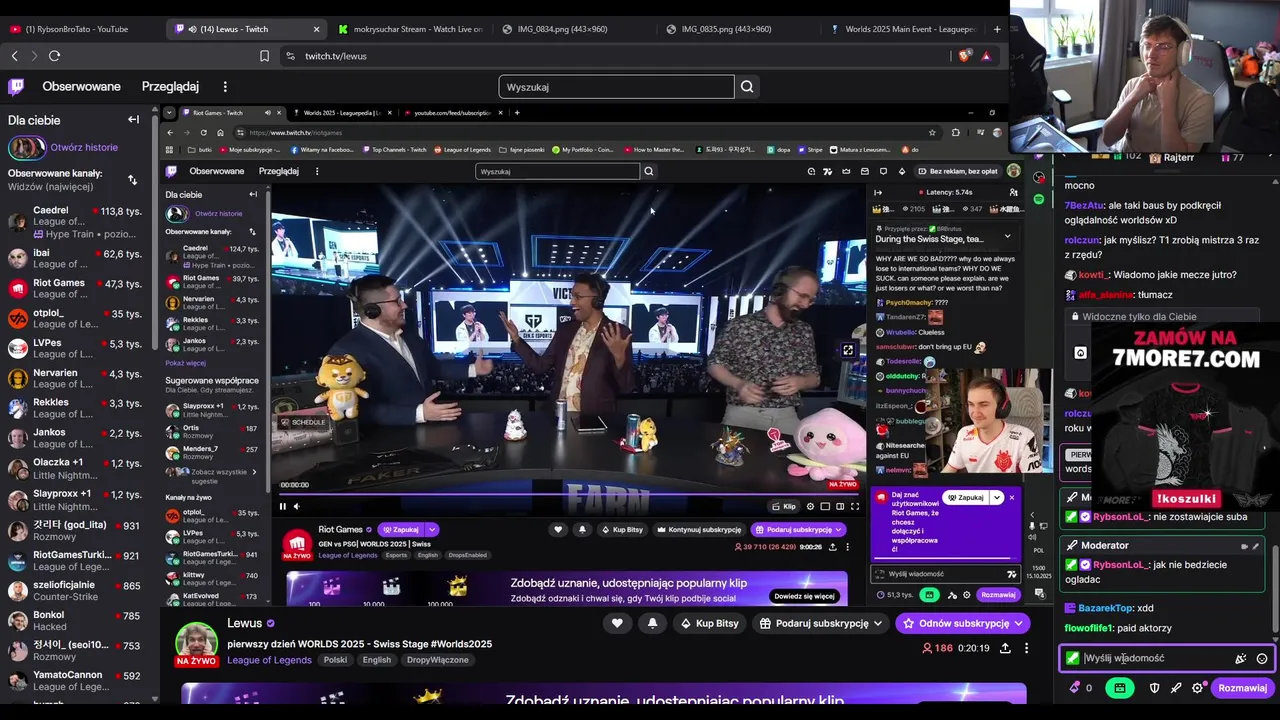The width and height of the screenshot is (1280, 720).
Task: Open Przeglądaj in outer Twitch header
Action: (170, 87)
